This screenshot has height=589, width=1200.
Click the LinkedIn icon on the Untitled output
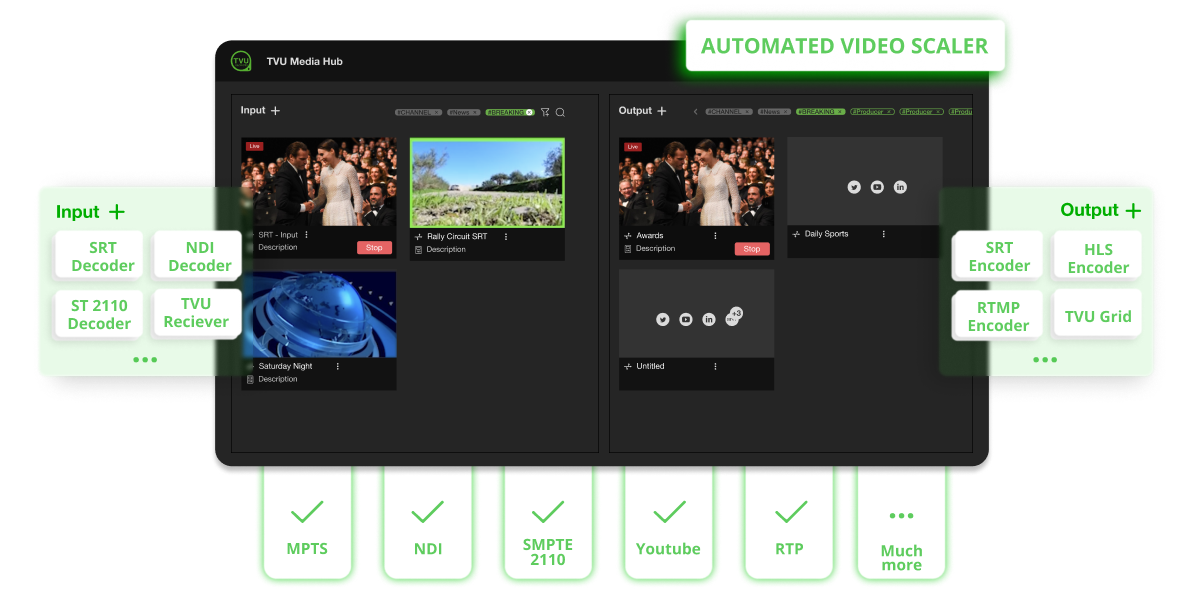(709, 319)
